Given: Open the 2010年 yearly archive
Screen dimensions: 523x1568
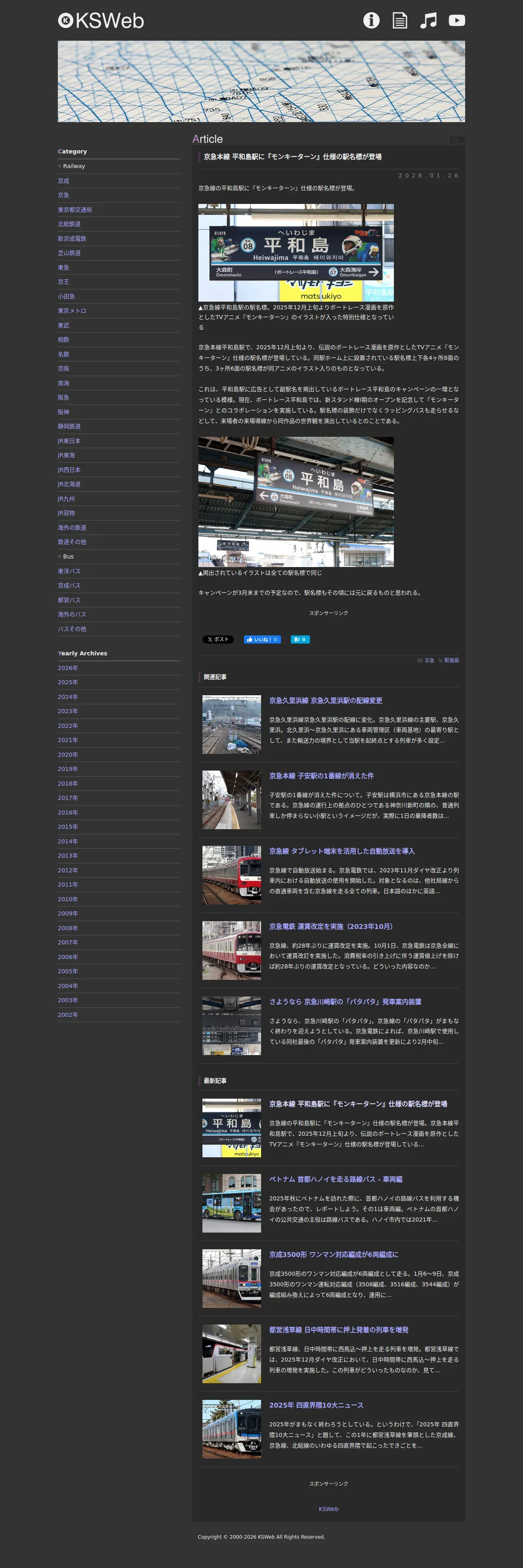Looking at the screenshot, I should tap(68, 899).
